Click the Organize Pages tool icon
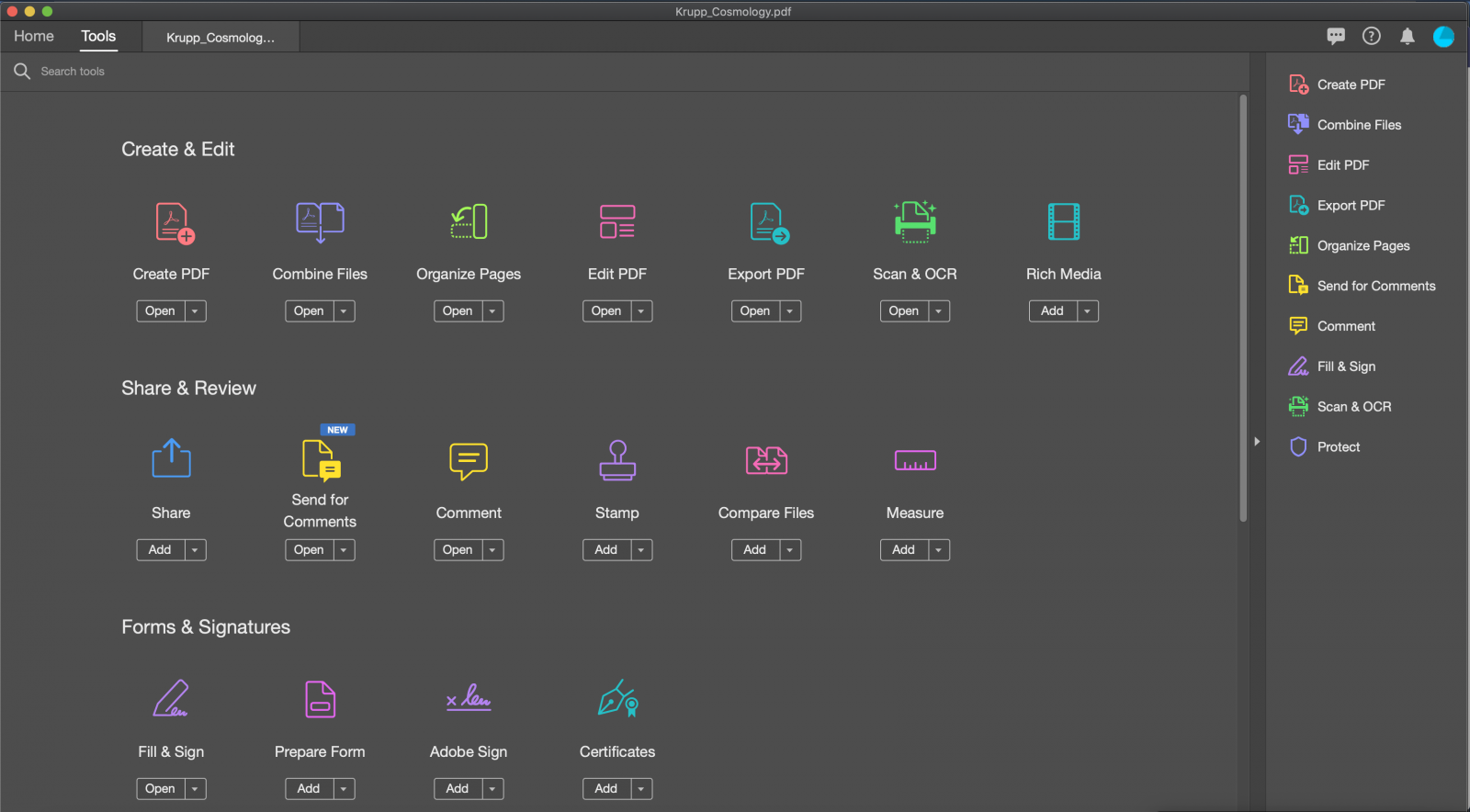 point(469,222)
